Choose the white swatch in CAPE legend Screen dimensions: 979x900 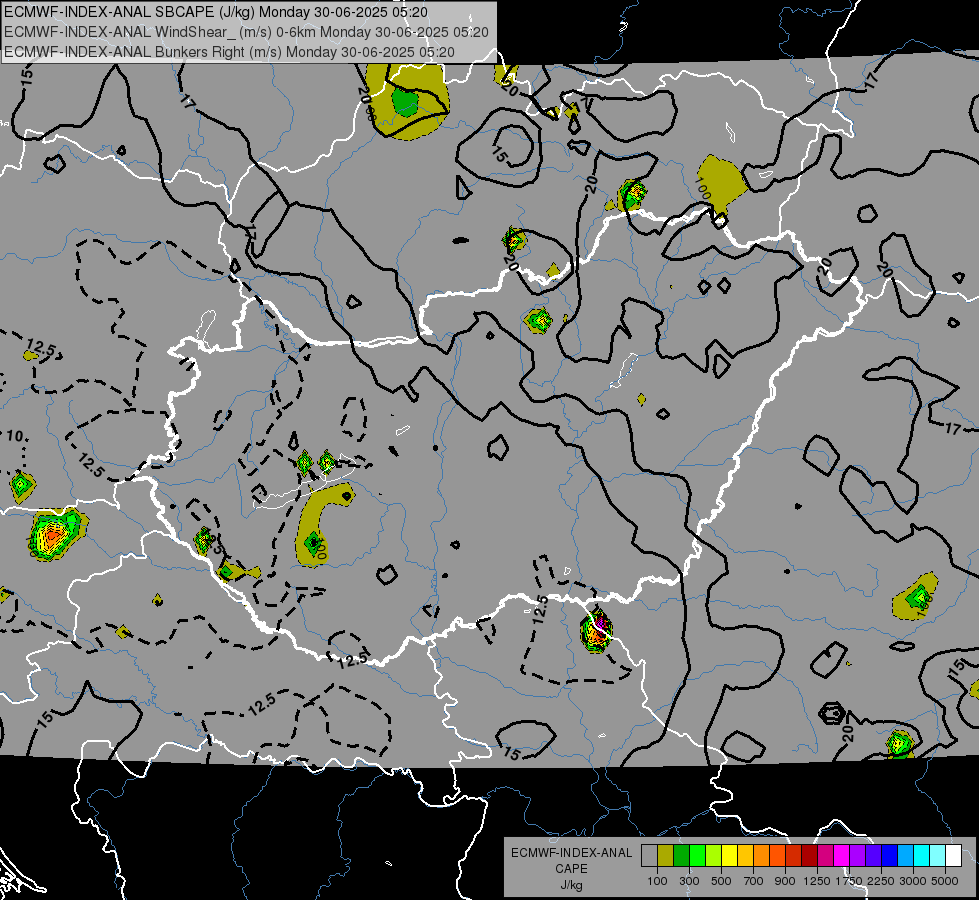point(953,856)
